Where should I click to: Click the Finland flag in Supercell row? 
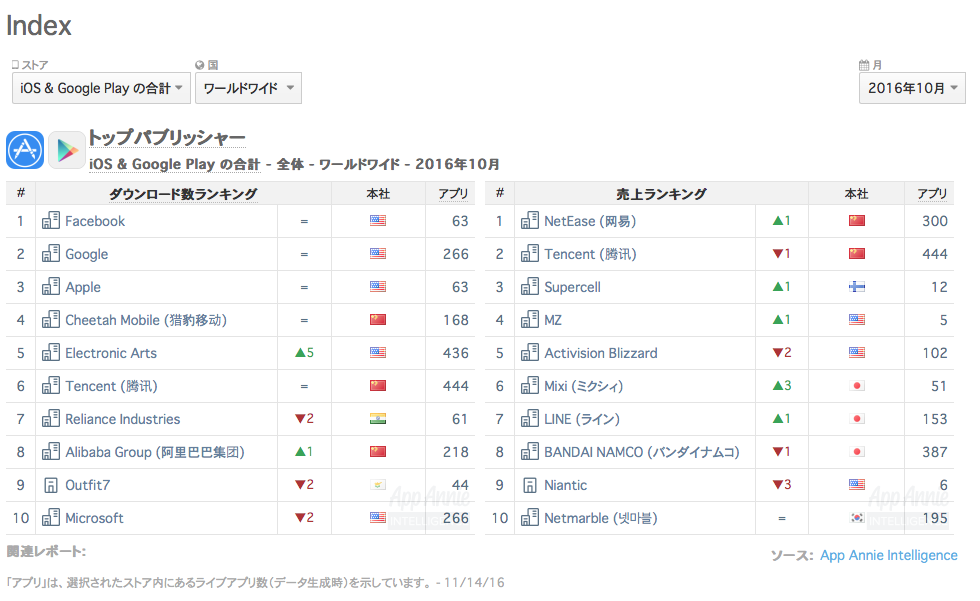[x=856, y=287]
